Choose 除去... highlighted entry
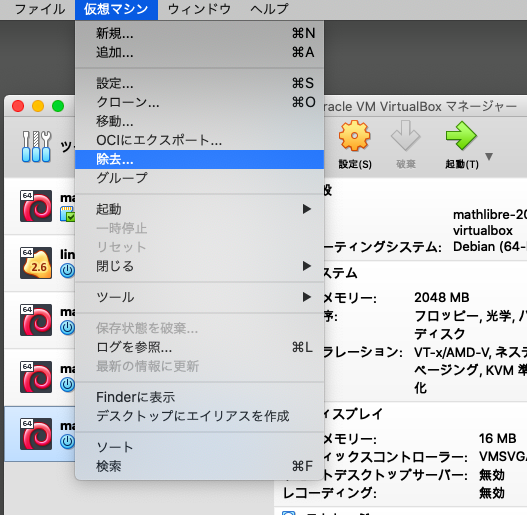This screenshot has width=527, height=515. (200, 159)
